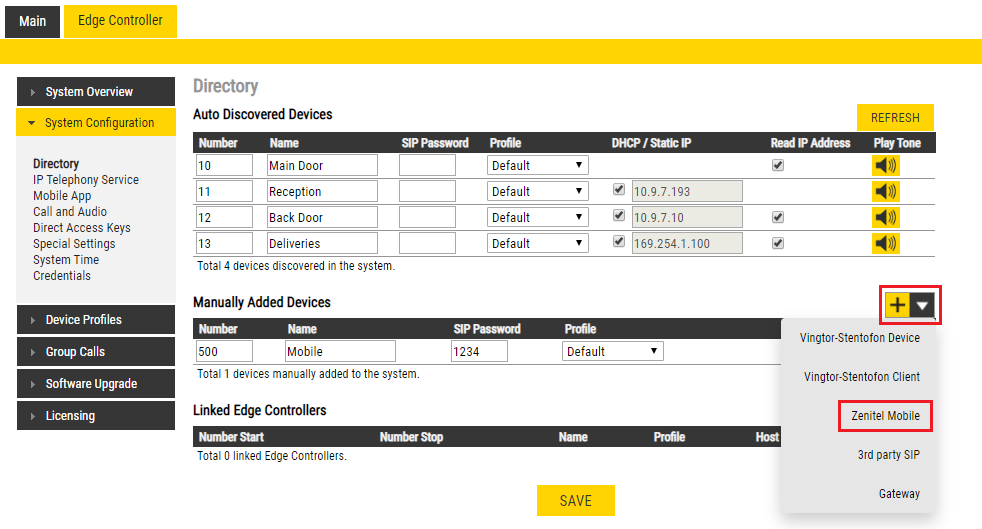Toggle static IP checkbox for Reception
The image size is (982, 529).
(x=619, y=190)
